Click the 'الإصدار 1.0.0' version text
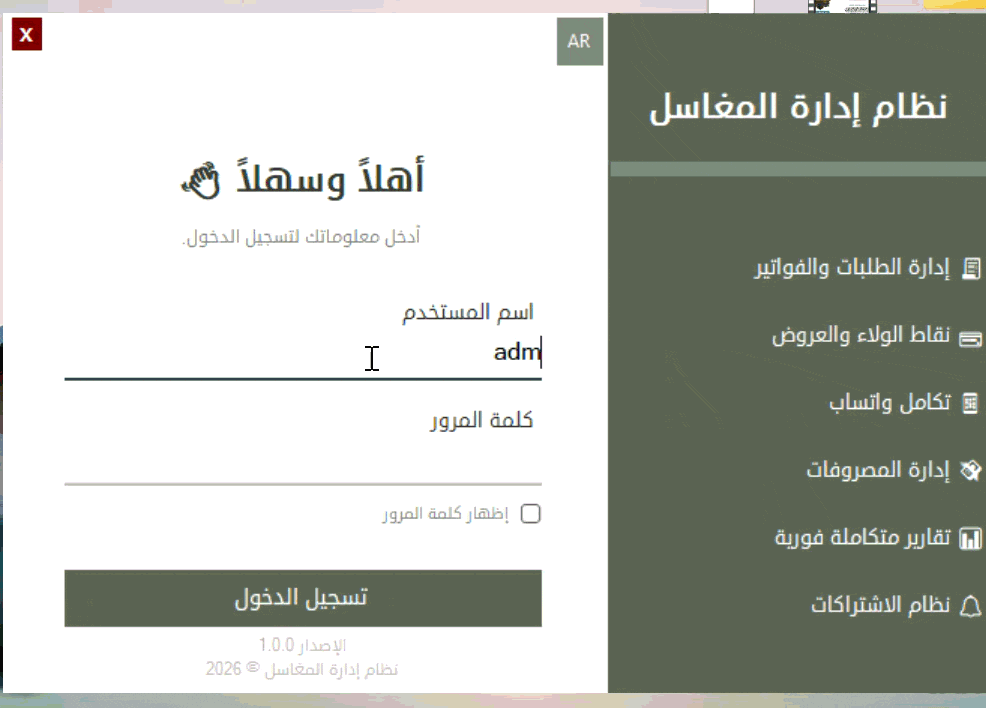The image size is (986, 708). tap(302, 646)
